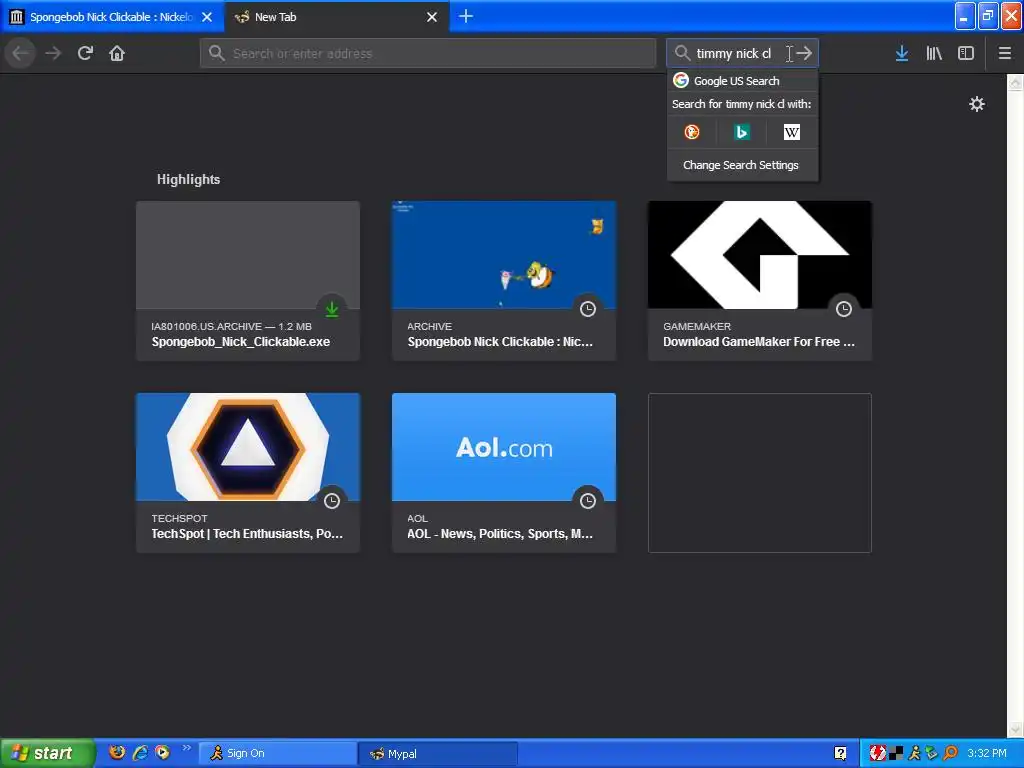Viewport: 1024px width, 768px height.
Task: Click the history clock badge on Archive card
Action: coord(588,309)
